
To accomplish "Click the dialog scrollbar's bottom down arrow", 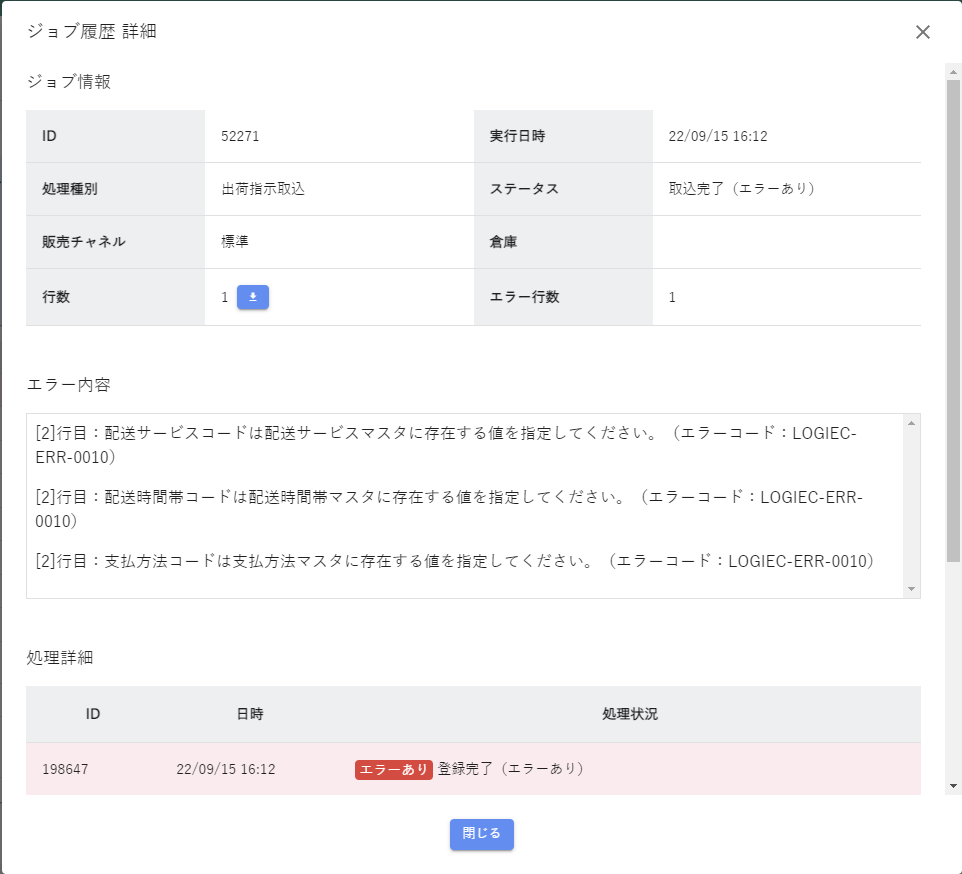I will 953,786.
